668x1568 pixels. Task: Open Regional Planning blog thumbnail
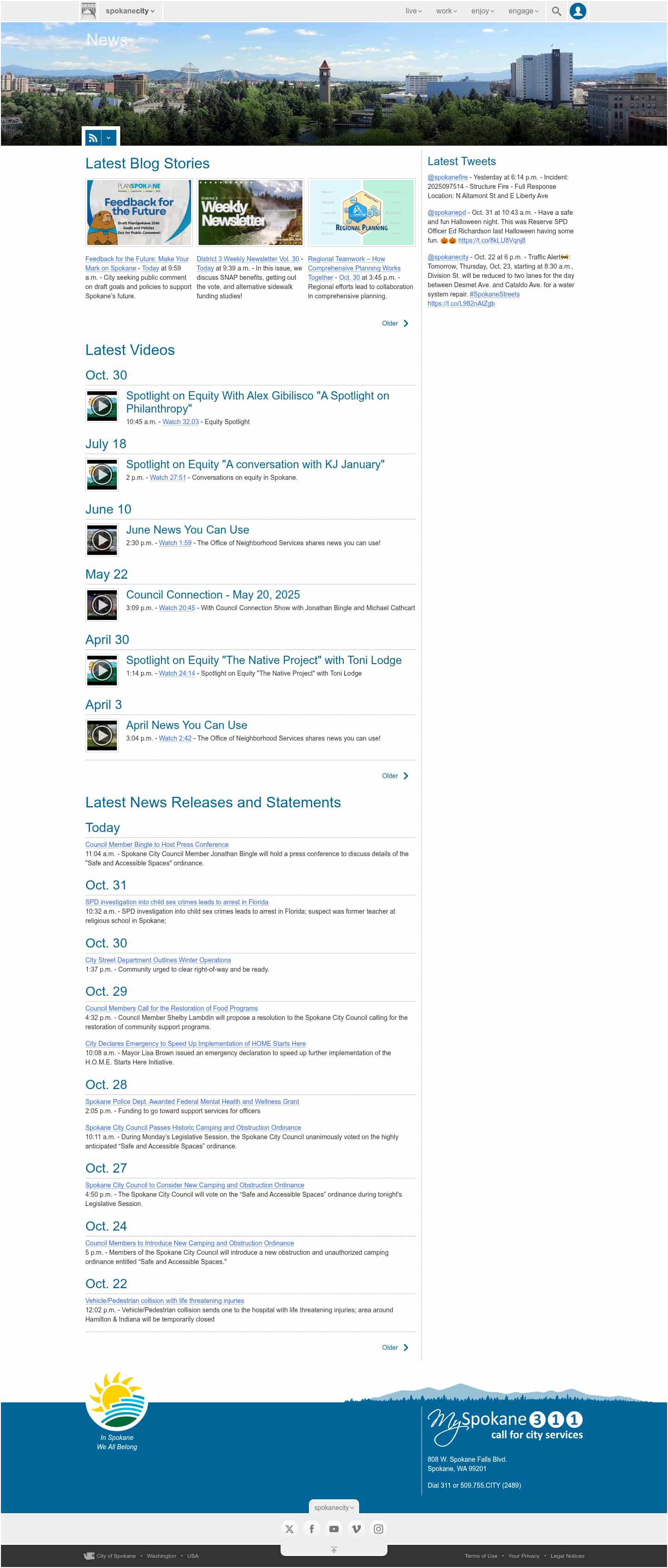tap(361, 213)
